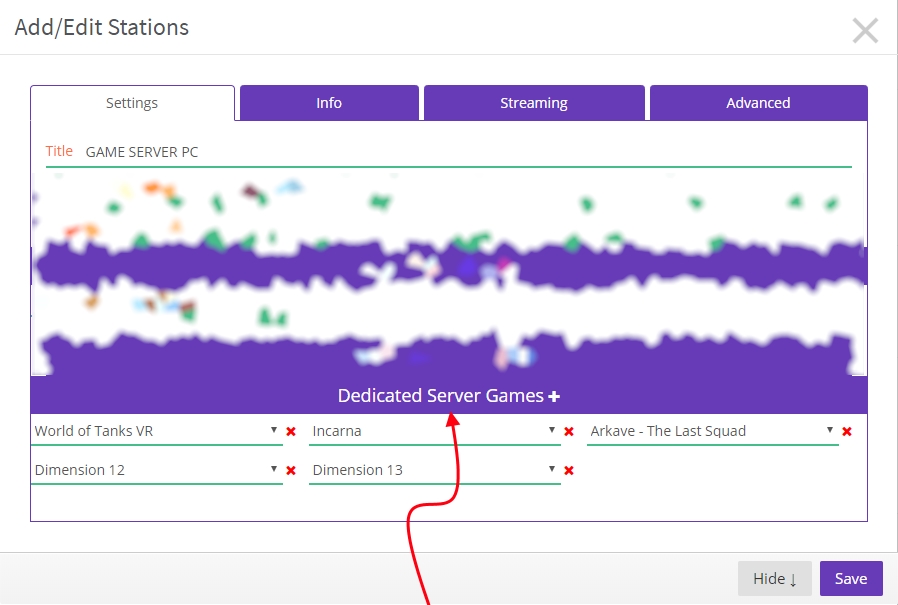
Task: Delete the Dimension 13 game entry
Action: [569, 471]
